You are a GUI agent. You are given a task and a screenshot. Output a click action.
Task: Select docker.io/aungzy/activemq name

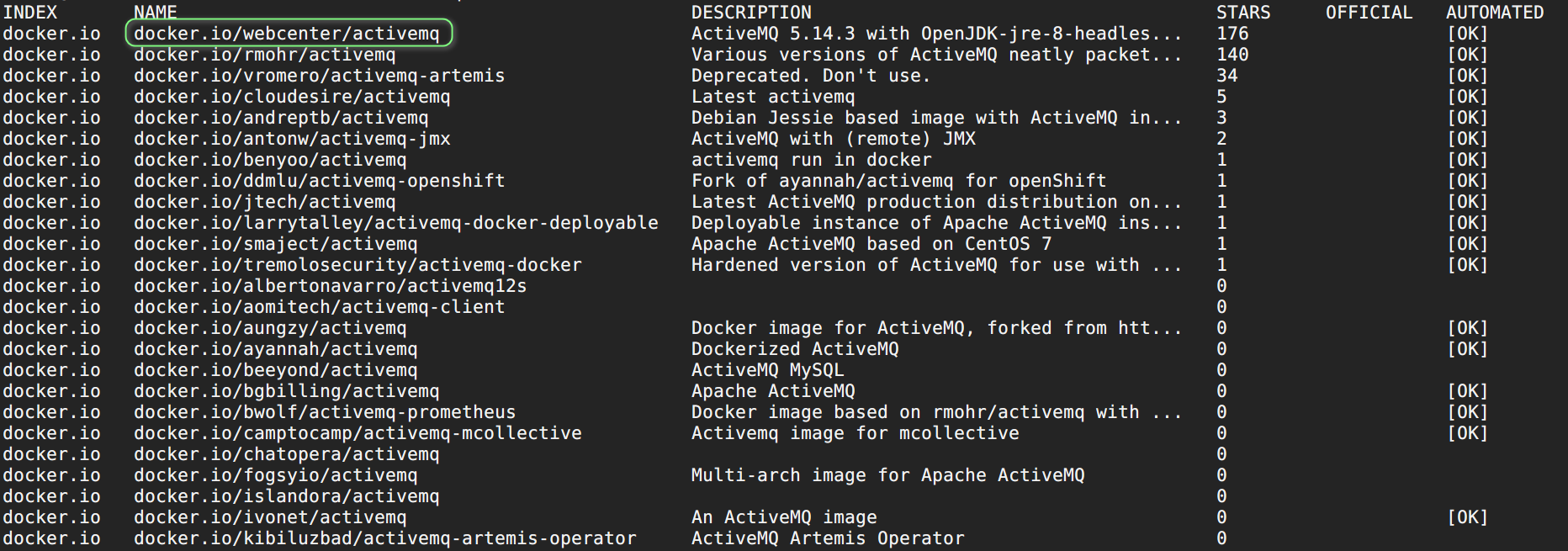coord(270,328)
